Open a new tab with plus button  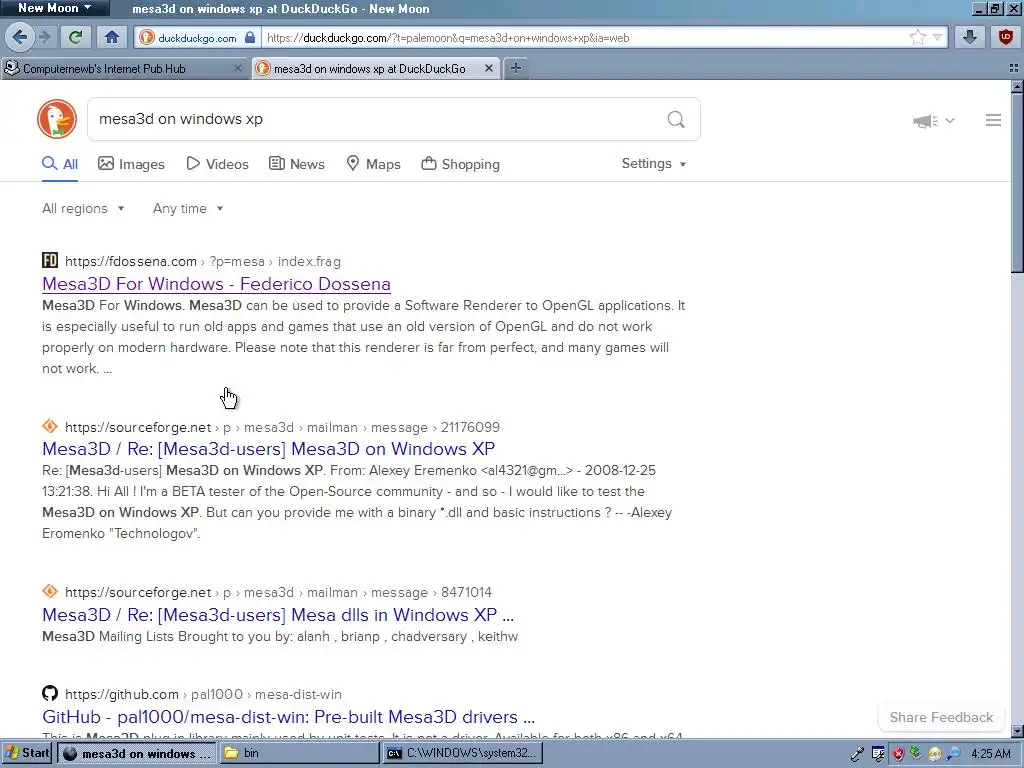click(516, 68)
